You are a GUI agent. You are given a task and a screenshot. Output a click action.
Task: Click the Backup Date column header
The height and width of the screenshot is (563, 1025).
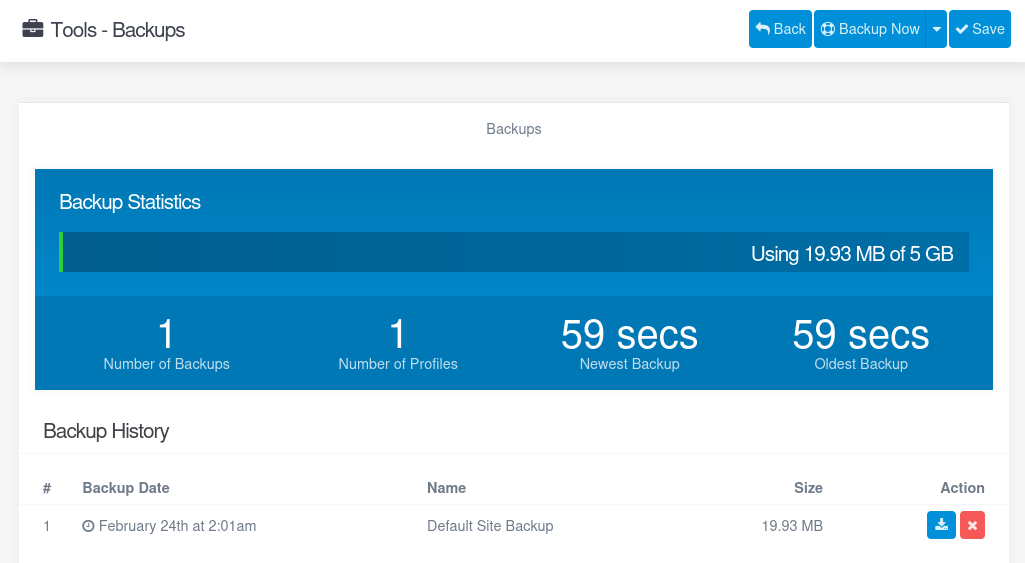pyautogui.click(x=126, y=488)
